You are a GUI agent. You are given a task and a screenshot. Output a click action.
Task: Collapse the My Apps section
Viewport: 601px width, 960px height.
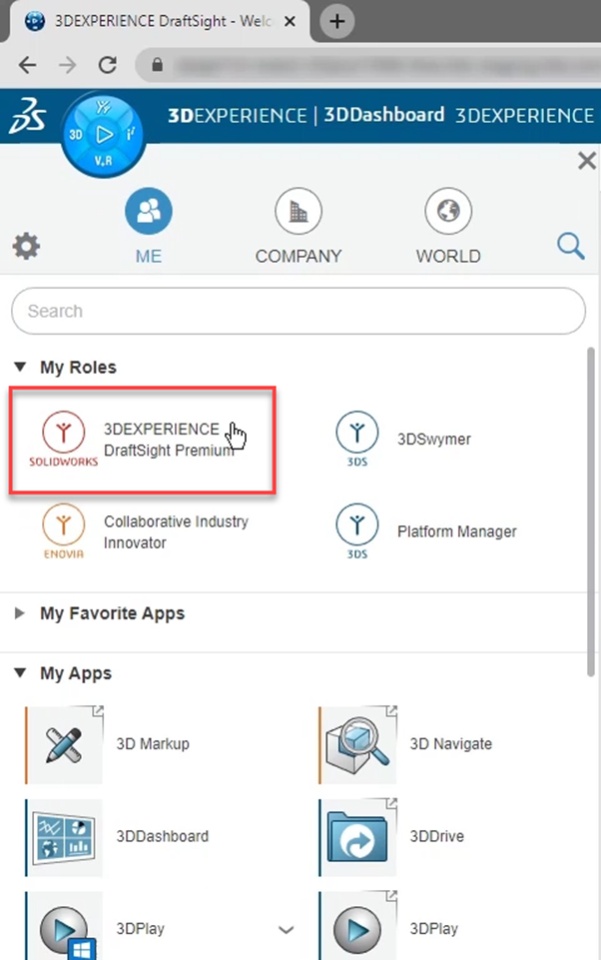21,674
